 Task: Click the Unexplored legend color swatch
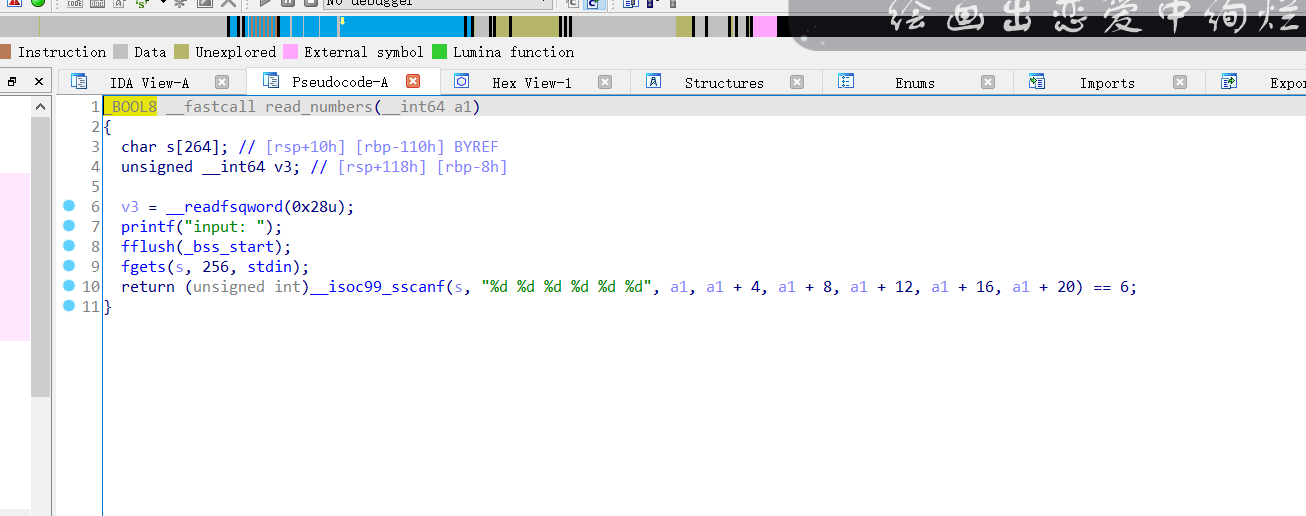coord(181,52)
